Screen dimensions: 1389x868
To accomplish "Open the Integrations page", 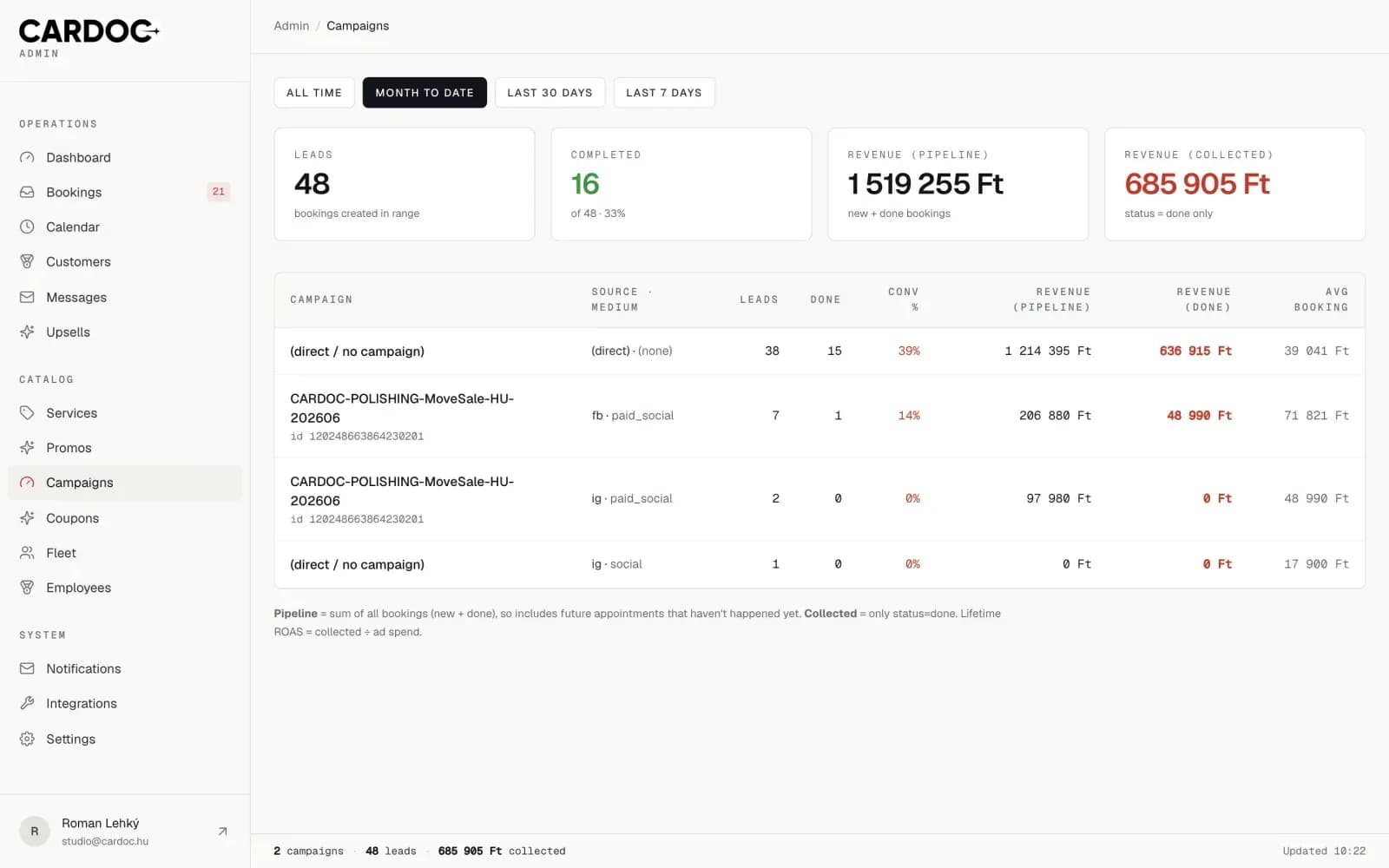I will tap(125, 703).
